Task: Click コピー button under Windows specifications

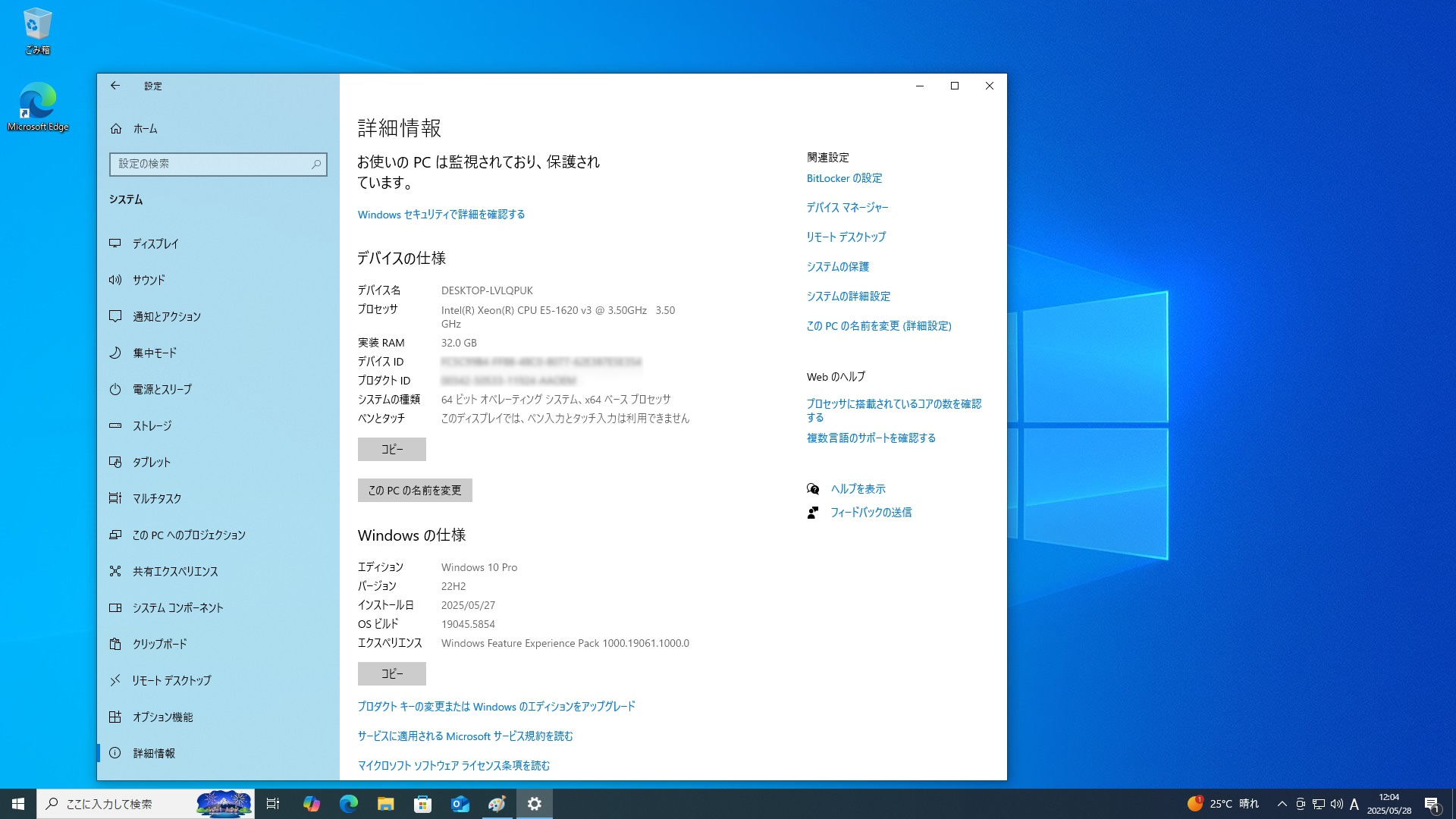Action: pyautogui.click(x=392, y=673)
